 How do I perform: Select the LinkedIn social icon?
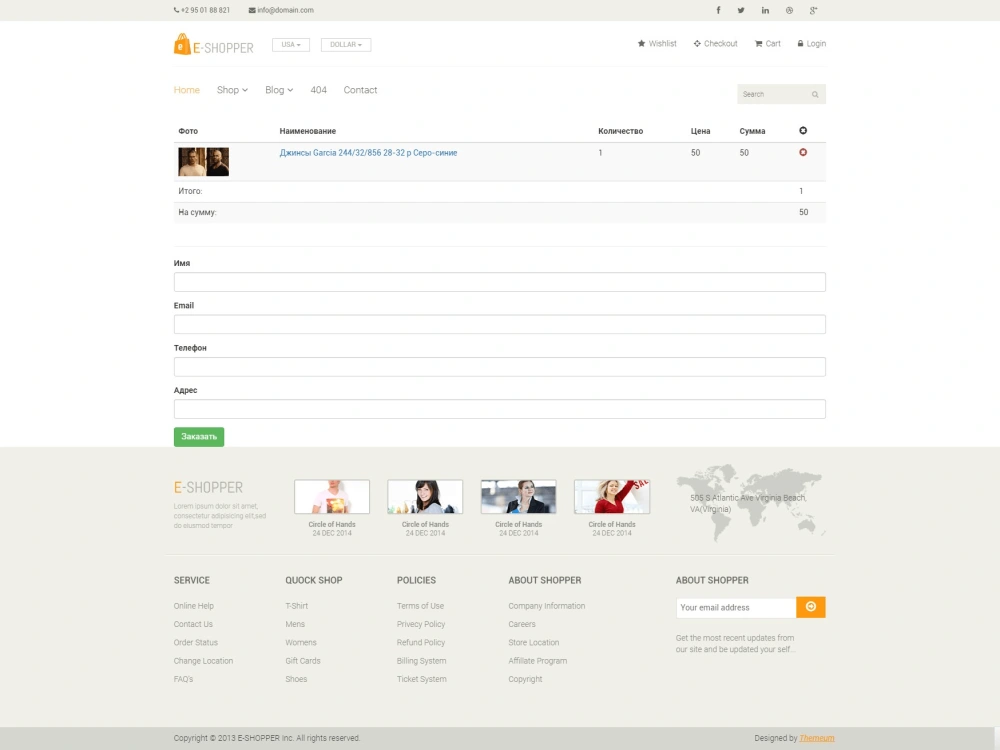(765, 9)
